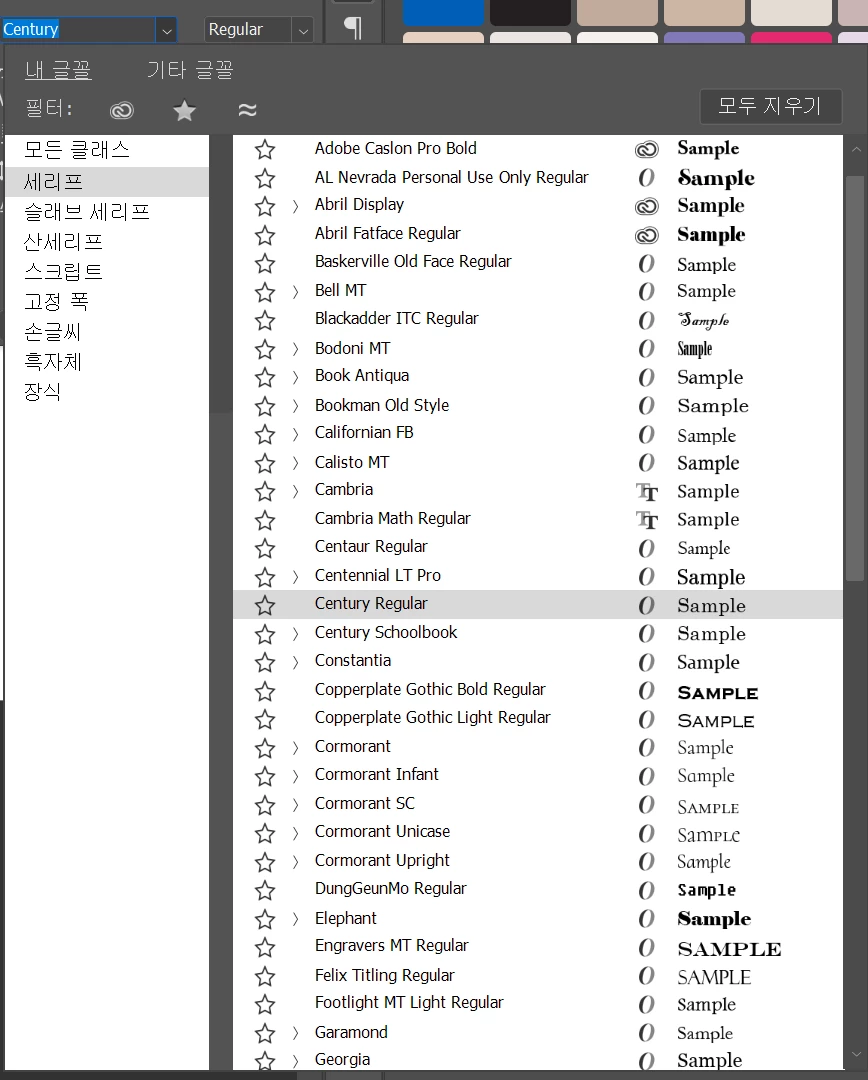The height and width of the screenshot is (1080, 868).
Task: Click OpenType icon in Century Regular row
Action: pos(646,605)
